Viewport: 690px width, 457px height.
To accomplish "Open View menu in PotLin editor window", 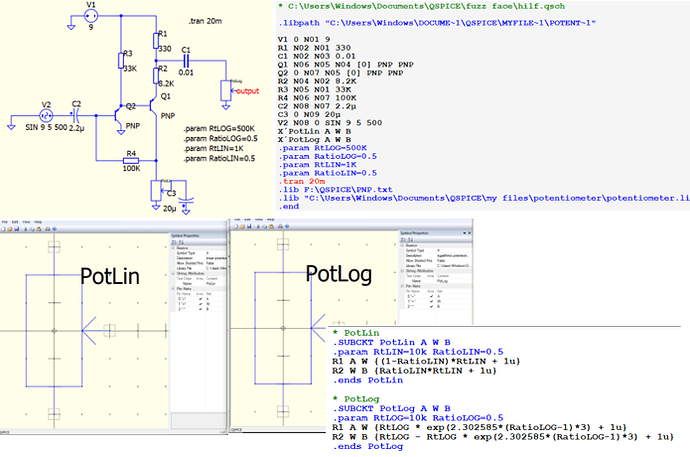I will click(x=26, y=222).
